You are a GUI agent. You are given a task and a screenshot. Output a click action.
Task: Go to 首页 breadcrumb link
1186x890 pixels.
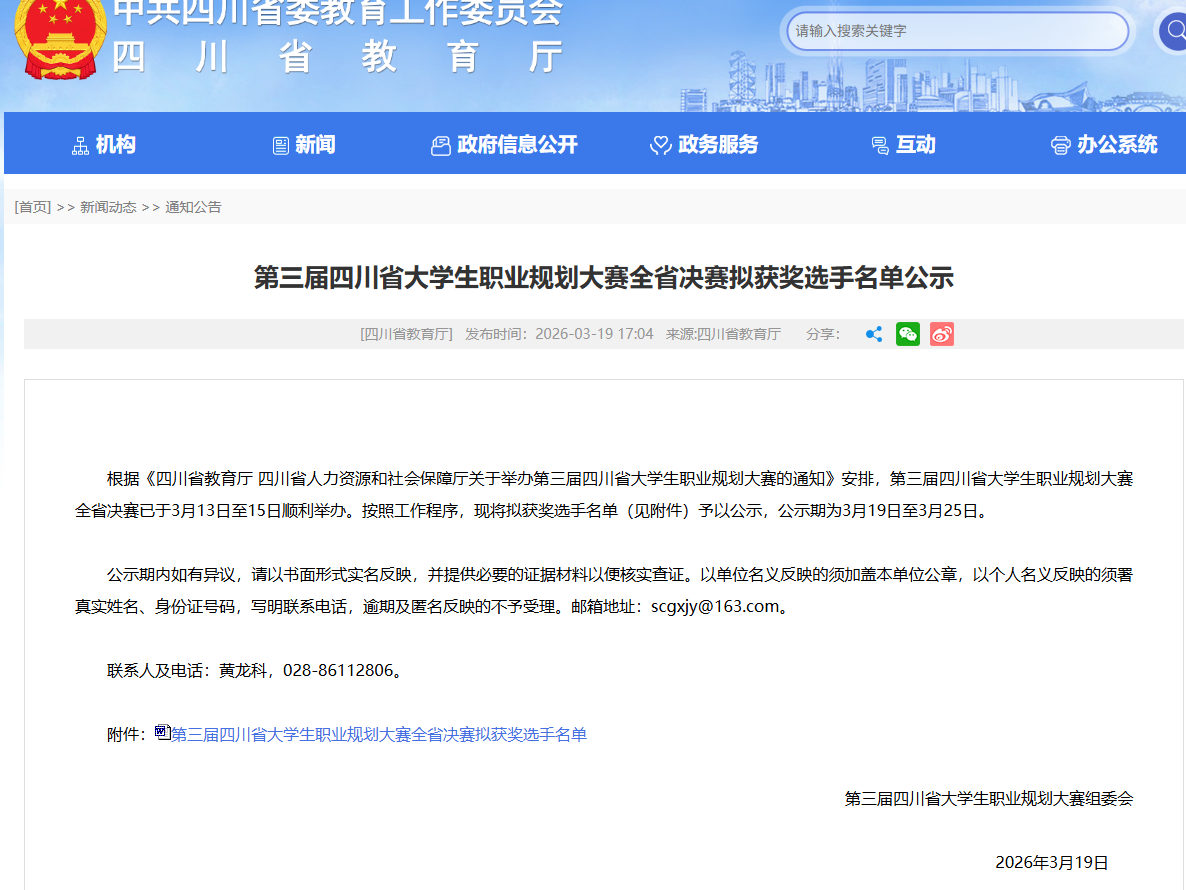point(33,207)
